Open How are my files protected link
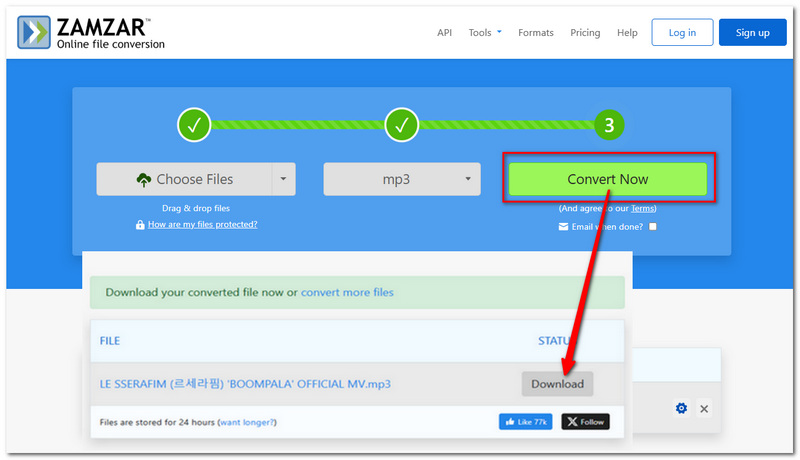Image resolution: width=800 pixels, height=460 pixels. [x=203, y=224]
